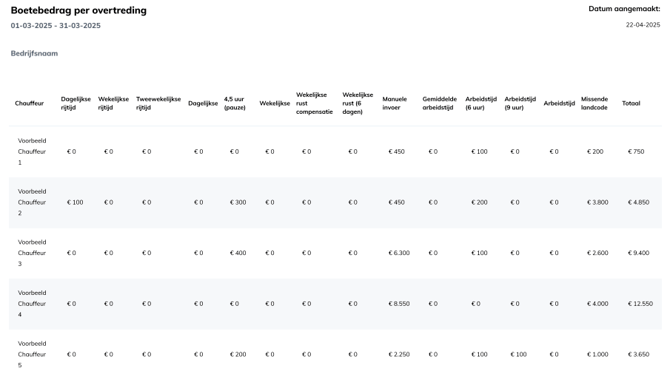Click the 'Chauffeur' column header
This screenshot has width=670, height=385.
point(29,103)
